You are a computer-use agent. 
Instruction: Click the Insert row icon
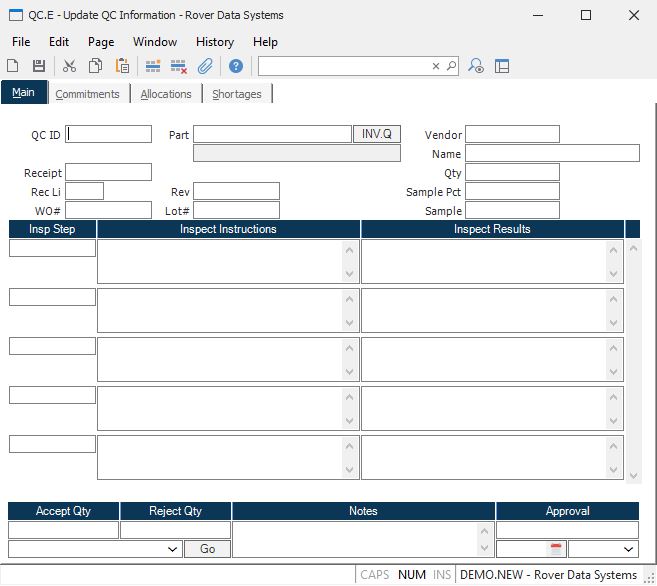pyautogui.click(x=153, y=66)
